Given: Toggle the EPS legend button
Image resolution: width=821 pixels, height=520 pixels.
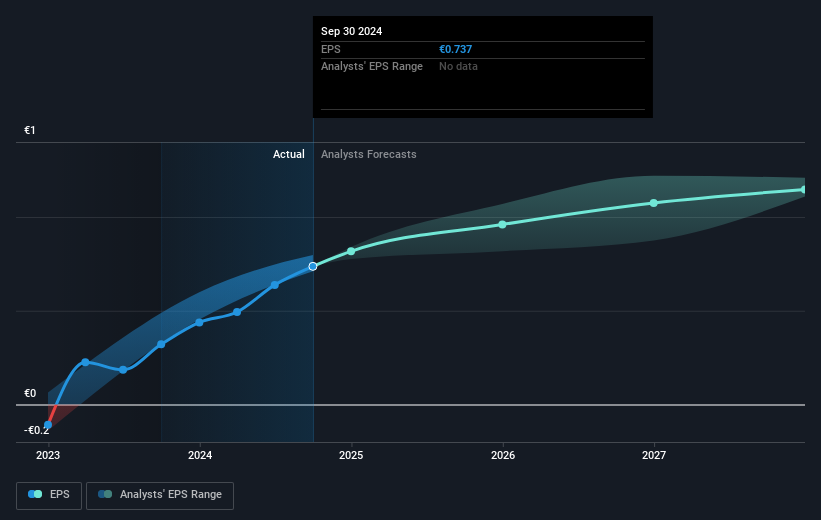Looking at the screenshot, I should [x=49, y=495].
